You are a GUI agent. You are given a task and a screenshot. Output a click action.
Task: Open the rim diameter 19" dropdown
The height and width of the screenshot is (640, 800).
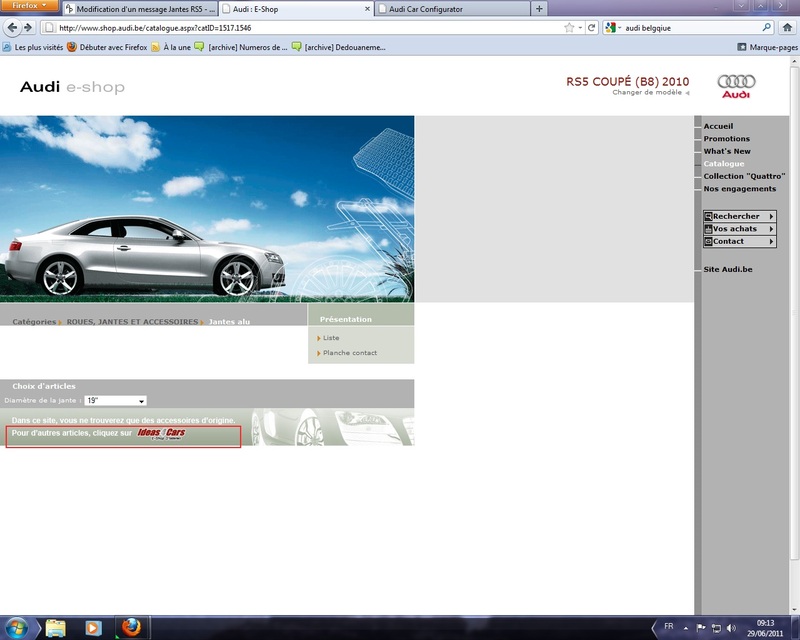116,401
